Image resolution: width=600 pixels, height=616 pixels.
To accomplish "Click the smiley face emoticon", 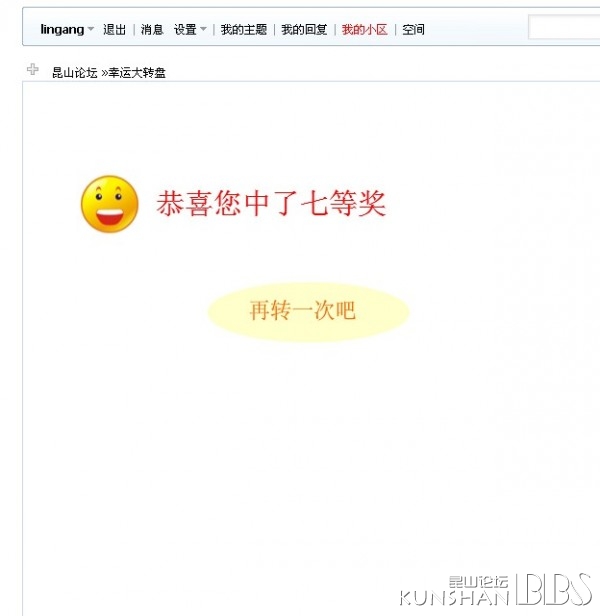I will 110,204.
